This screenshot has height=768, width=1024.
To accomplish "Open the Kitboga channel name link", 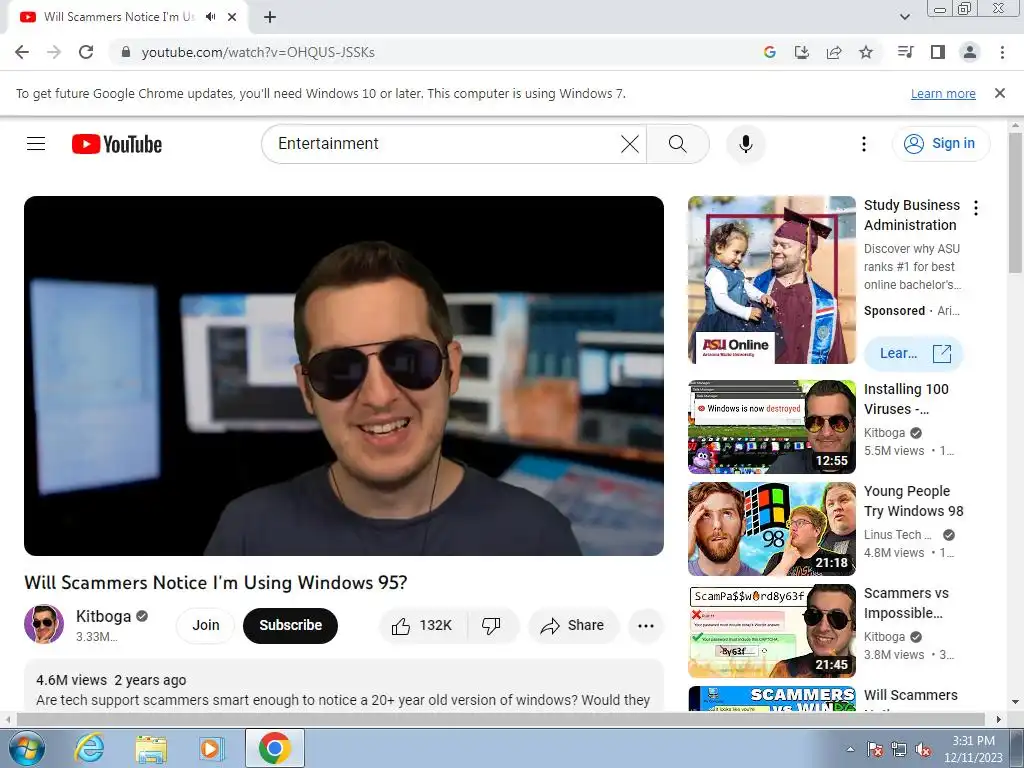I will click(x=103, y=616).
